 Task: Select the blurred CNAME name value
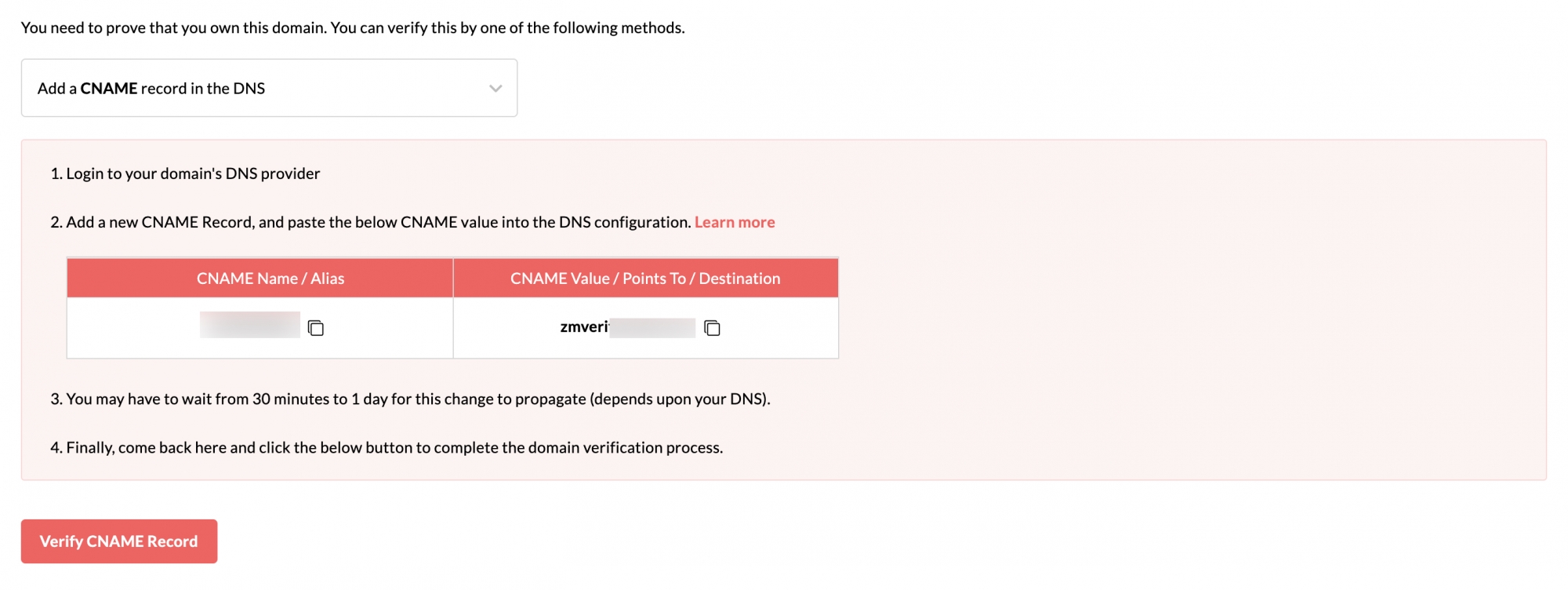249,325
